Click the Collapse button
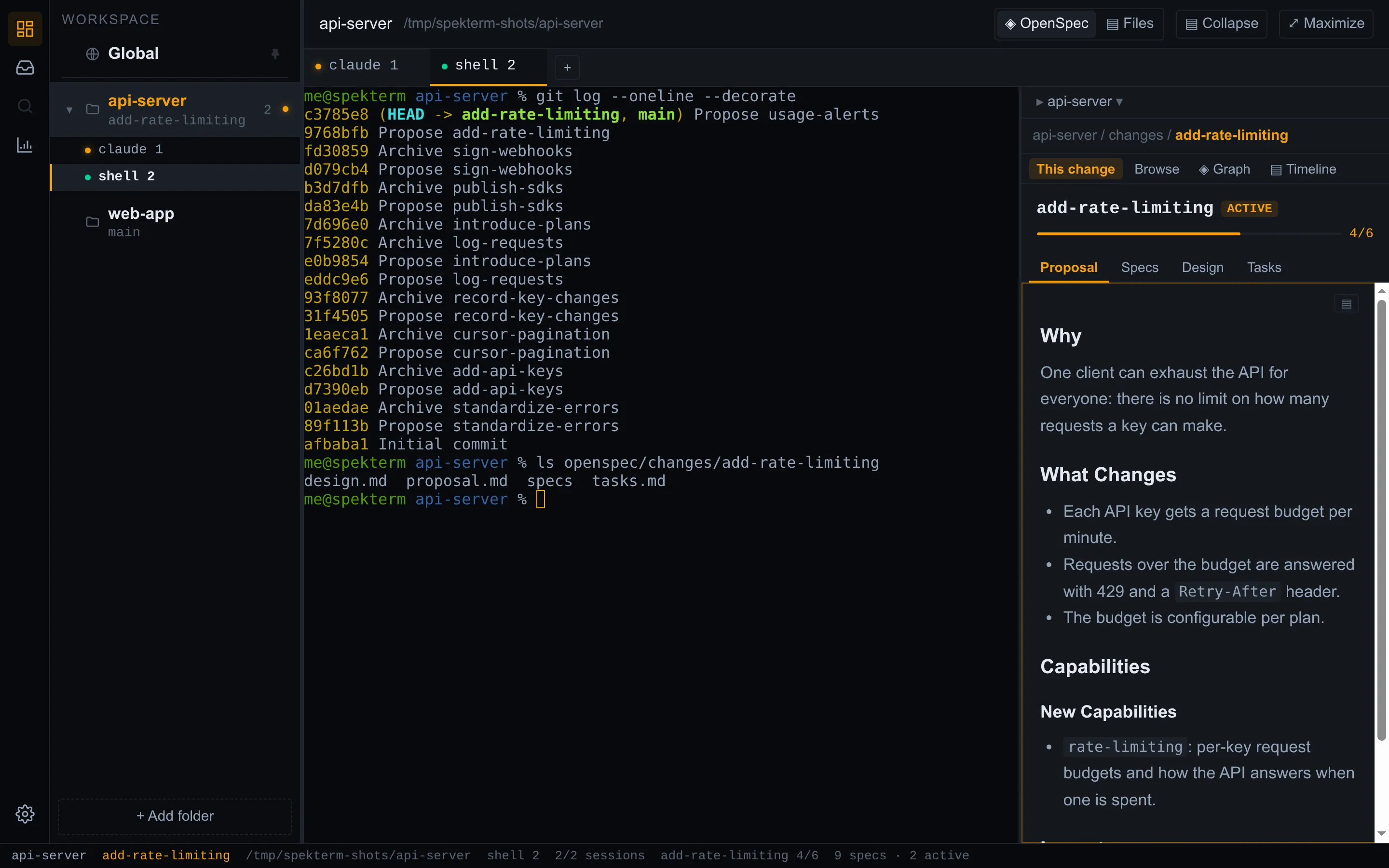 pos(1221,24)
